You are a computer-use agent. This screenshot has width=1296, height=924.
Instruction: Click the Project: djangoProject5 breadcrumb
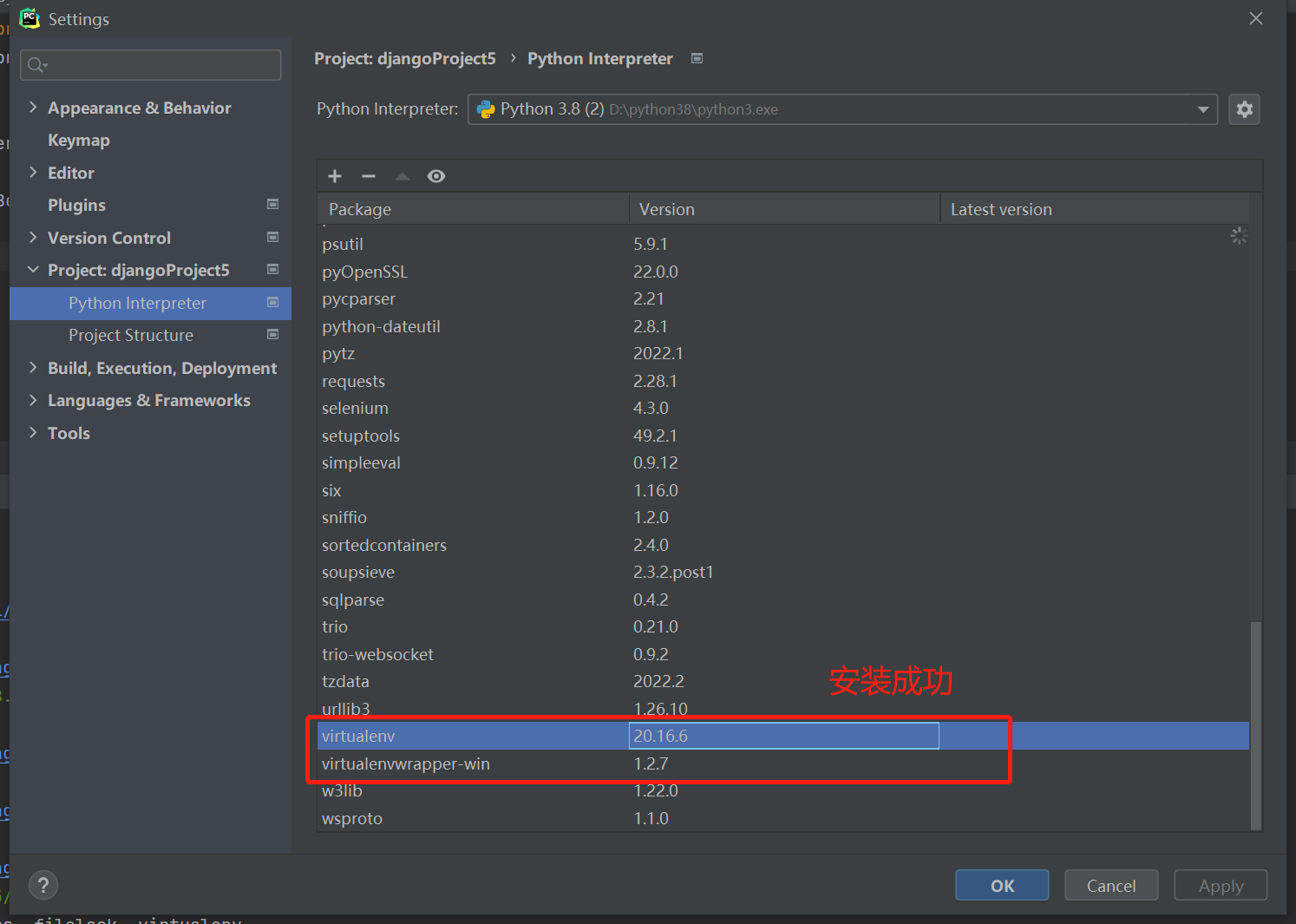click(x=405, y=58)
